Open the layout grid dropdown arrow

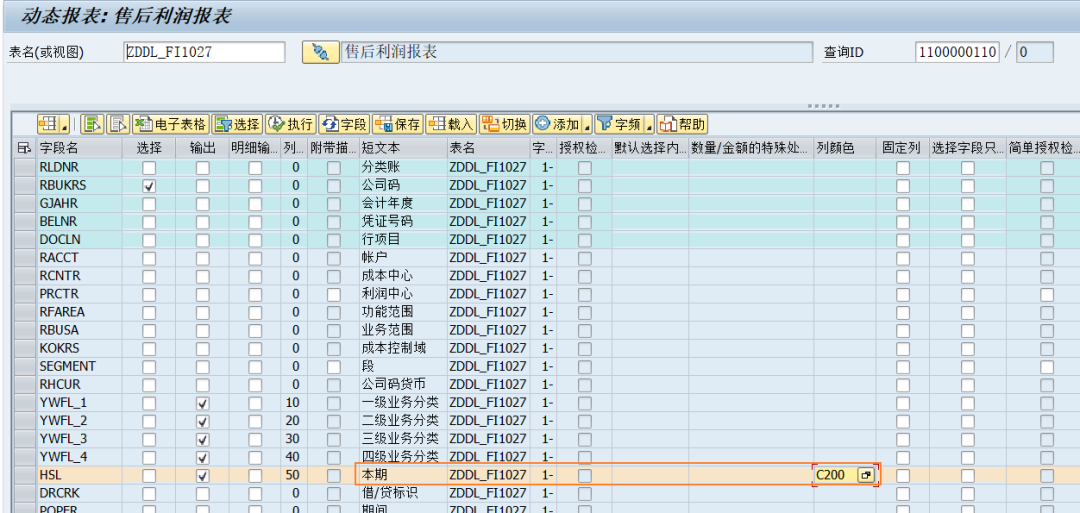[65, 124]
